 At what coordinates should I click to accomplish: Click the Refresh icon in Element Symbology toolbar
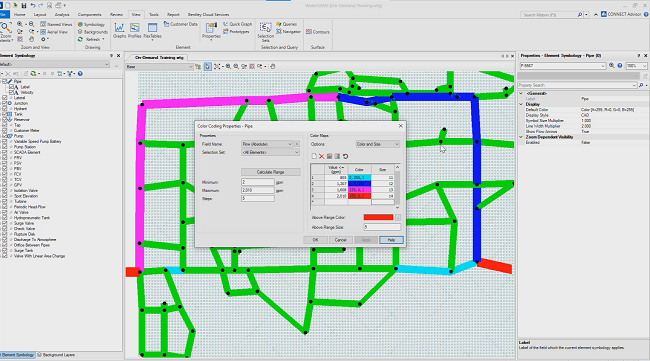(33, 74)
